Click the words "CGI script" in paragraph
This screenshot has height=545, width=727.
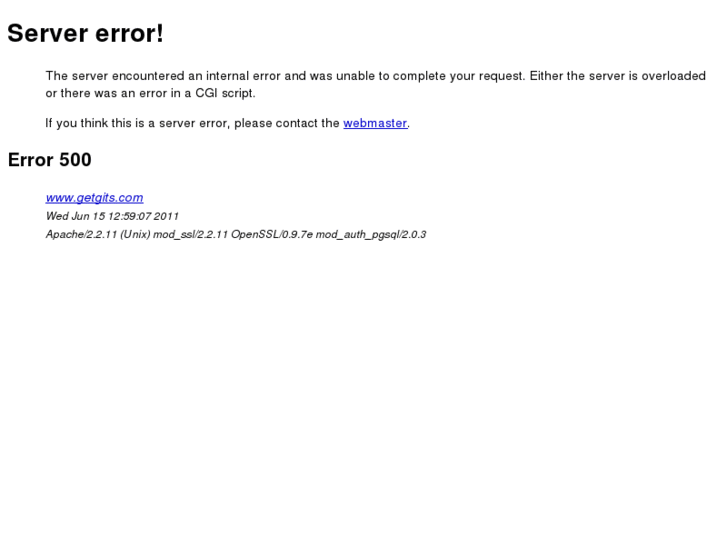click(x=225, y=93)
